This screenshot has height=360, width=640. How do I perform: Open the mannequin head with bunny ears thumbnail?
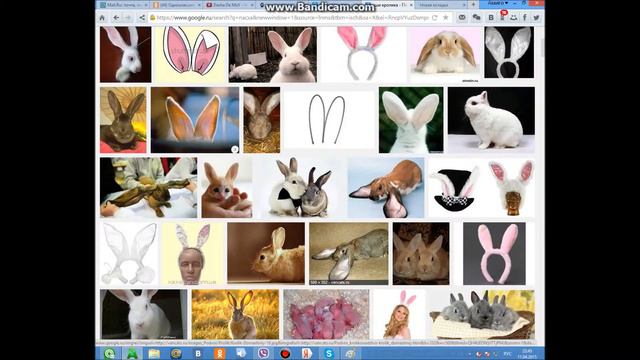[192, 253]
